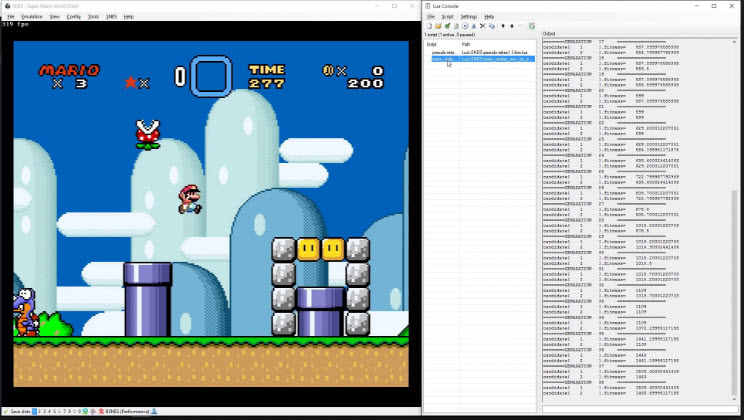Click the BSNES core icon in status bar
The width and height of the screenshot is (744, 420).
(x=99, y=411)
